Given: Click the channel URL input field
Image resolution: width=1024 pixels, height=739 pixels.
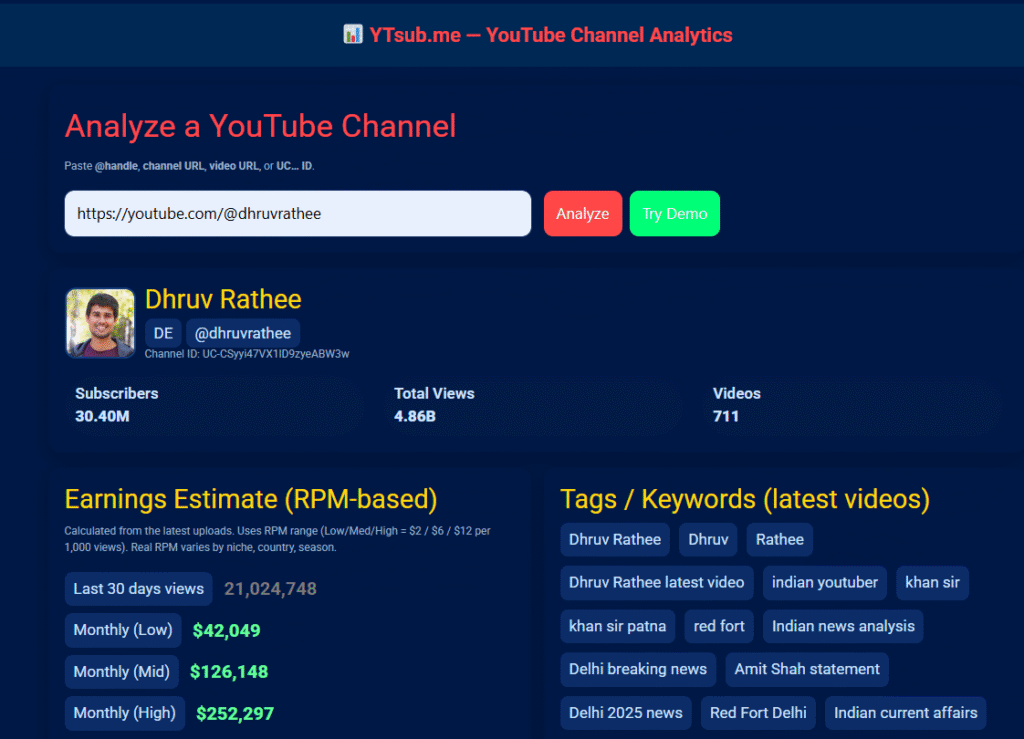Looking at the screenshot, I should (x=297, y=213).
